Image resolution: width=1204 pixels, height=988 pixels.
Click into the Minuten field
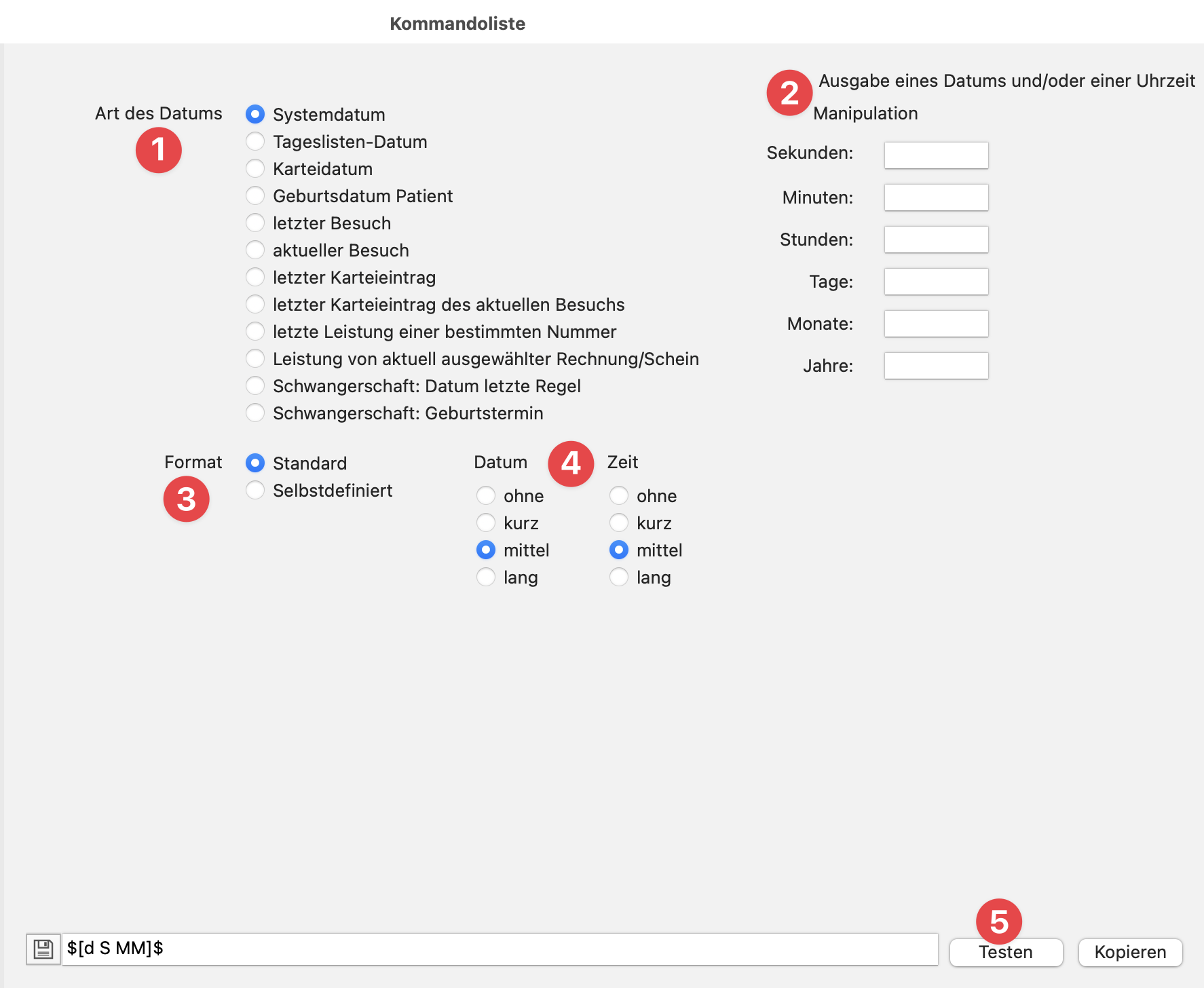coord(936,197)
